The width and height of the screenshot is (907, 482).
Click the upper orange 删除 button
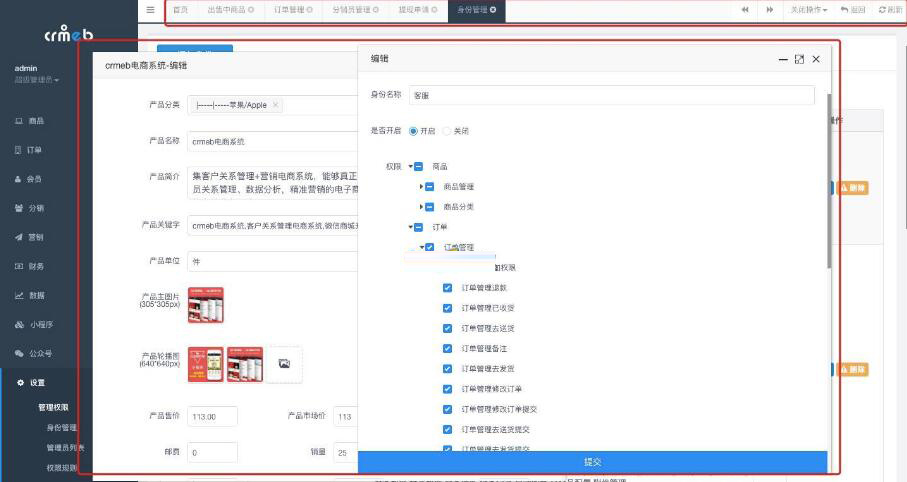coord(852,188)
